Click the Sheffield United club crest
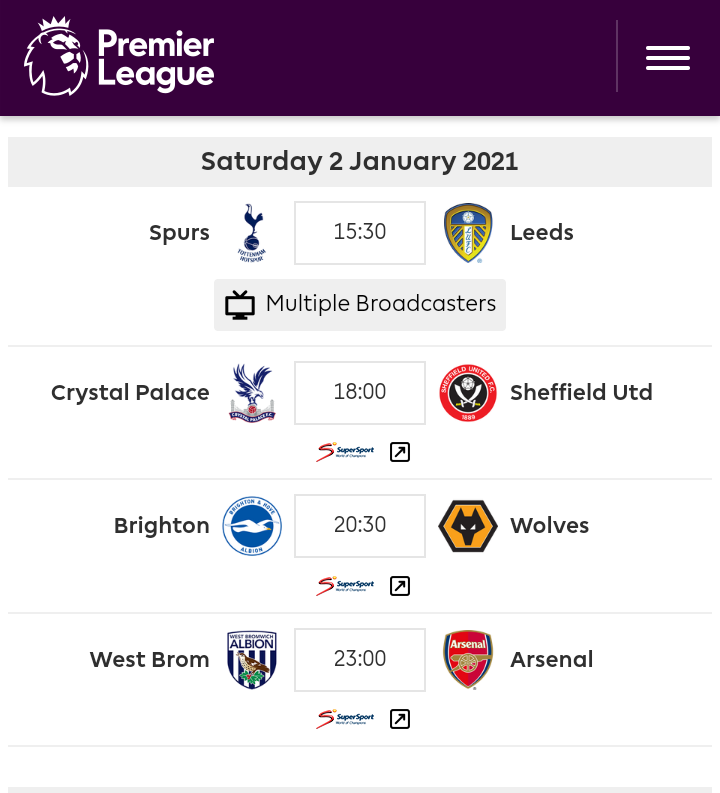 click(x=467, y=392)
